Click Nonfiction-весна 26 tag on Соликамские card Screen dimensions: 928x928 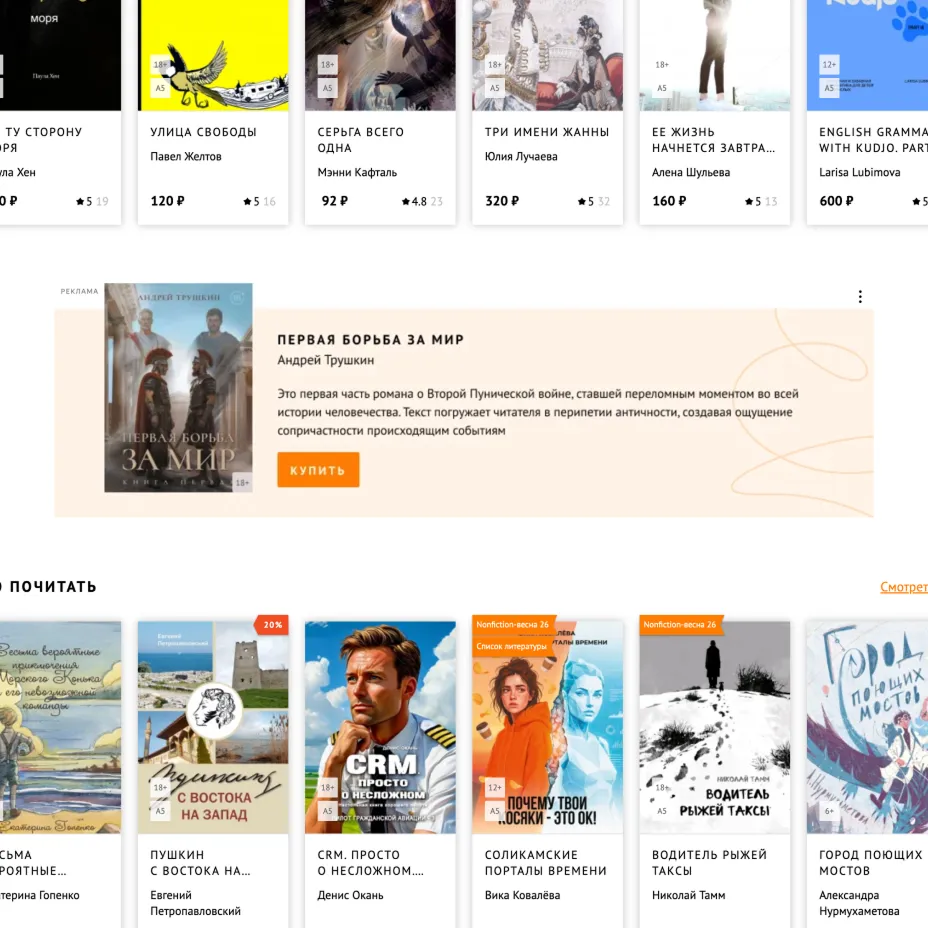pos(513,624)
